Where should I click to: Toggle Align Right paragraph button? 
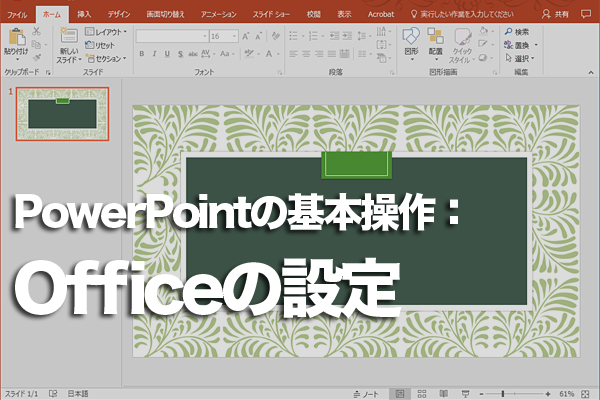point(319,54)
